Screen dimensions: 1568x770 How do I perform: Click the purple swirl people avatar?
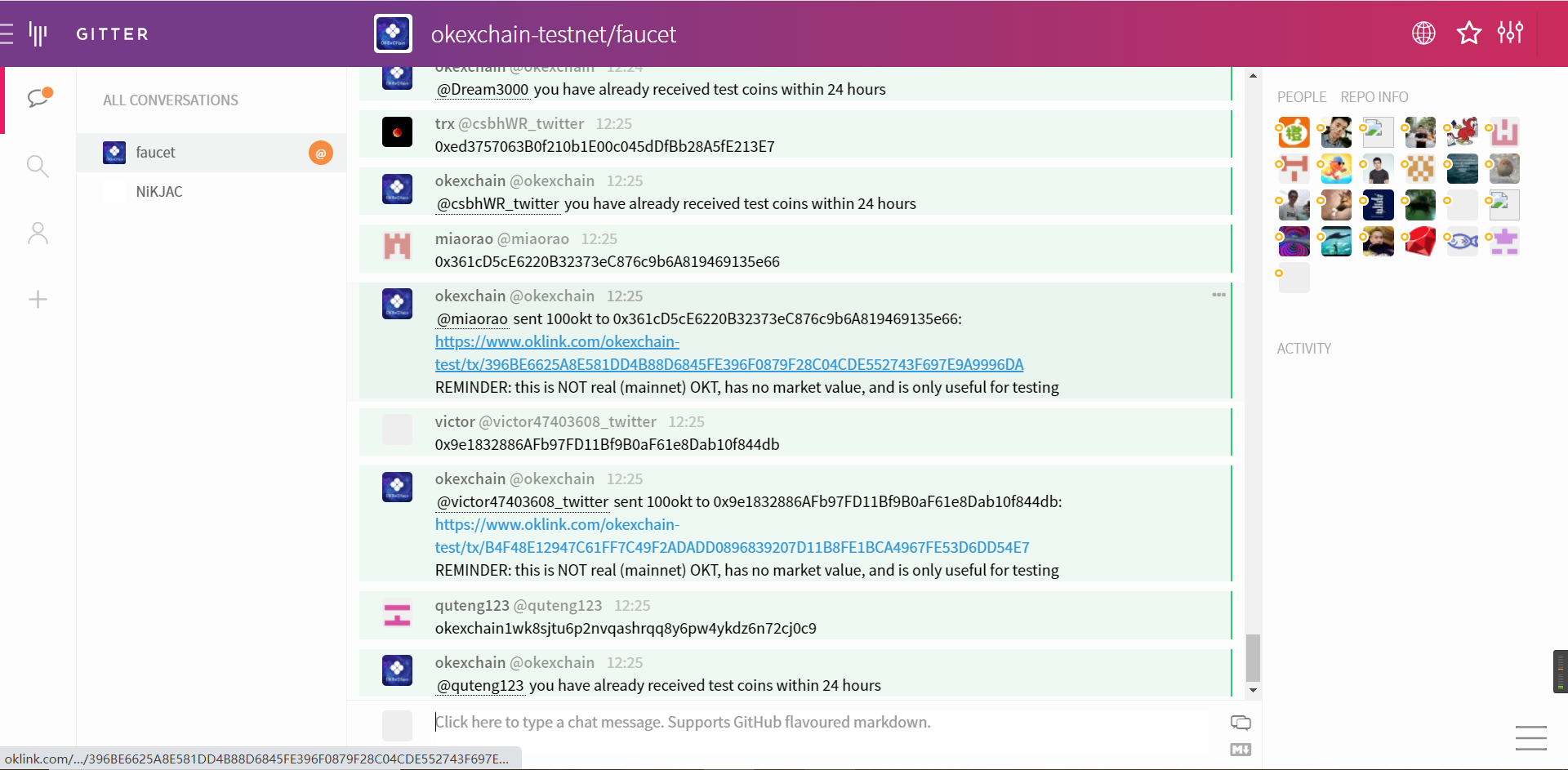pos(1294,242)
